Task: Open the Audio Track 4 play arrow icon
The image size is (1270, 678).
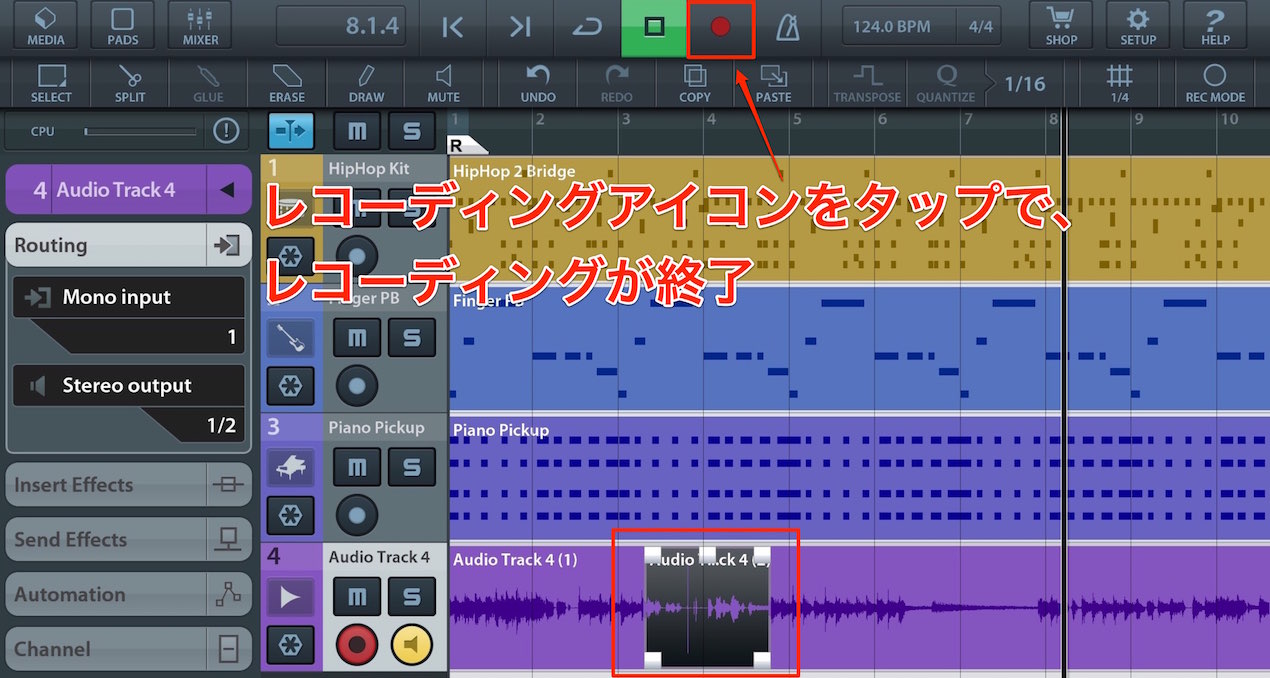Action: (x=290, y=597)
